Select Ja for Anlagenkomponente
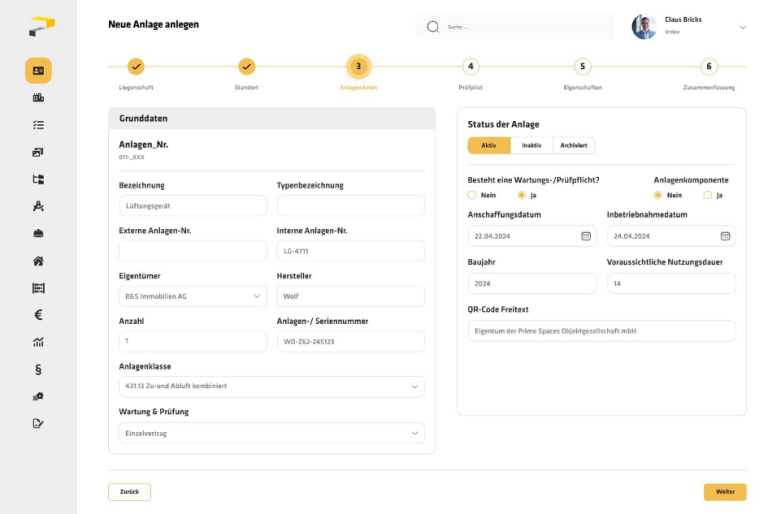Viewport: 768px width, 514px height. [x=707, y=195]
